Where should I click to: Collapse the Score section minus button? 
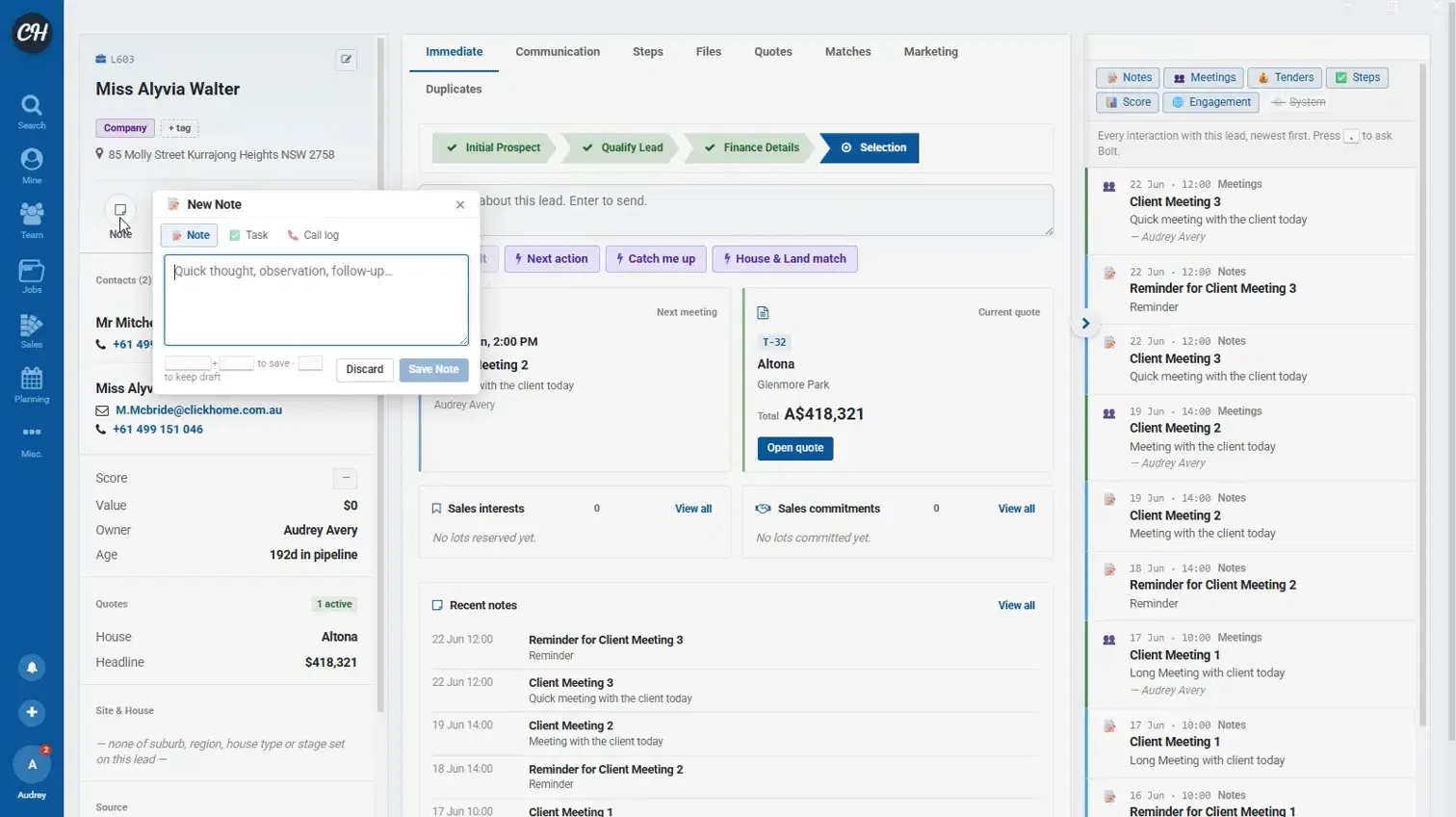click(x=345, y=478)
